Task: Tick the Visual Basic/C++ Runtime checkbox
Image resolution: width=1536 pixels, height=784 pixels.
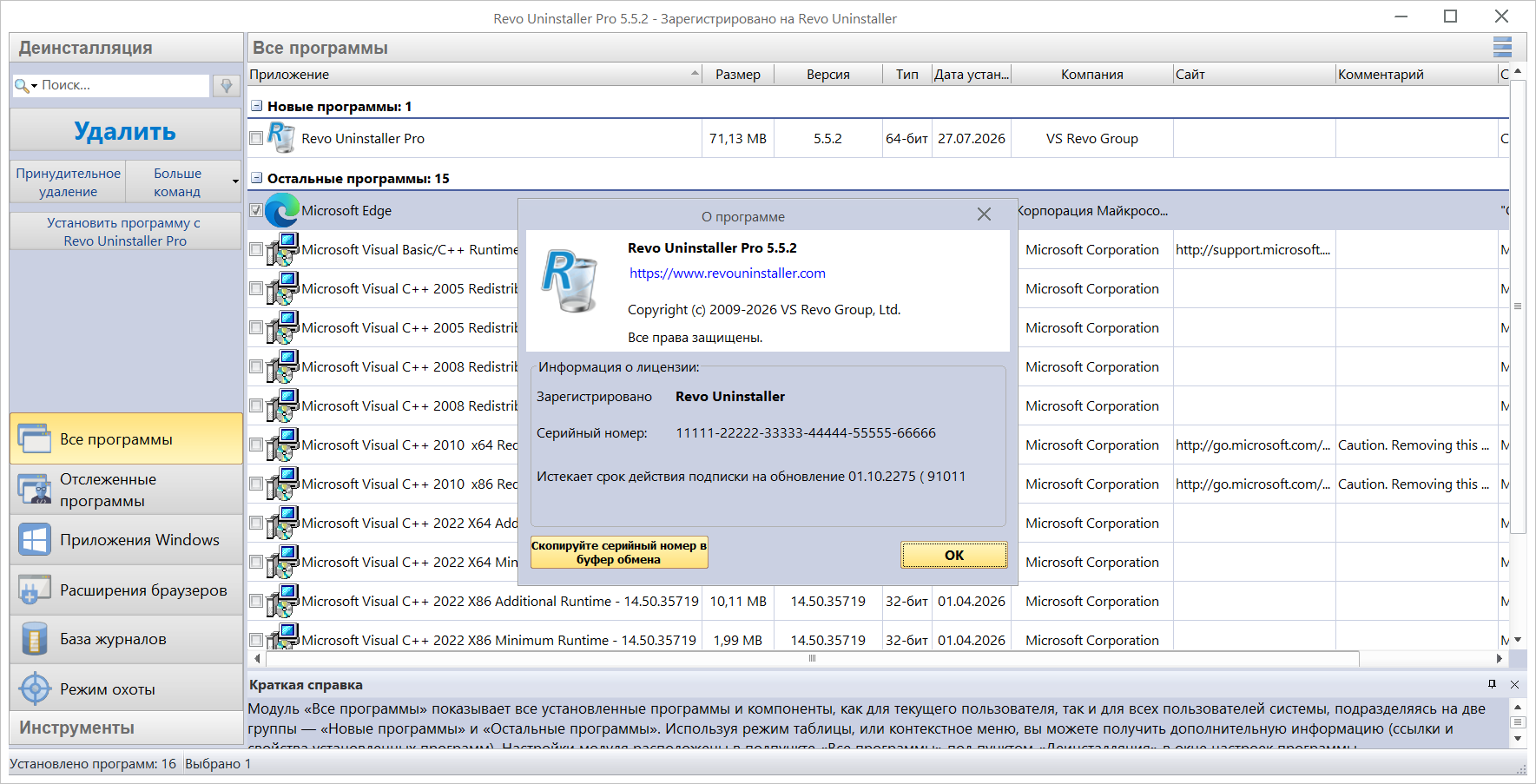Action: pyautogui.click(x=256, y=249)
